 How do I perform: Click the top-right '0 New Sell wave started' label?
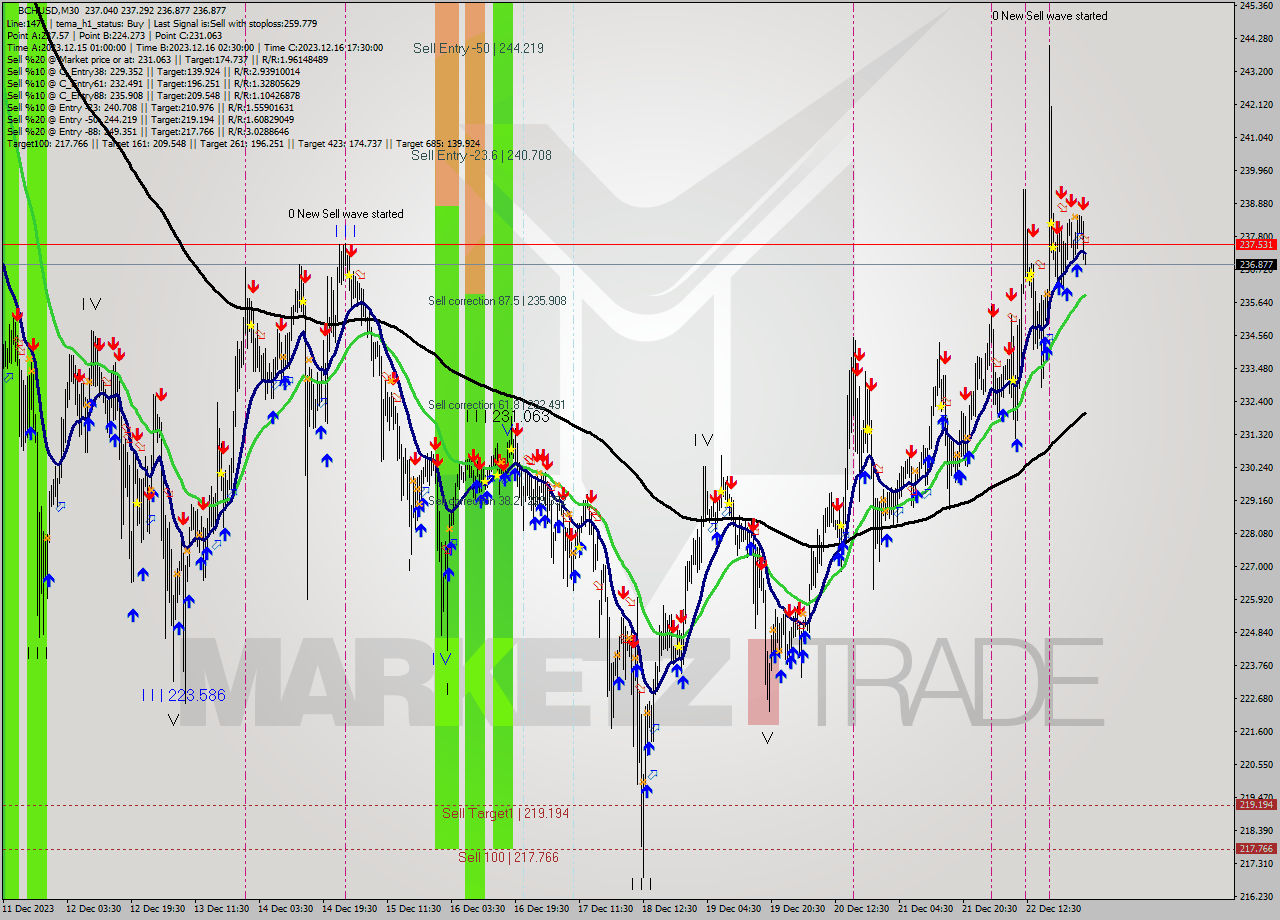pos(1049,16)
